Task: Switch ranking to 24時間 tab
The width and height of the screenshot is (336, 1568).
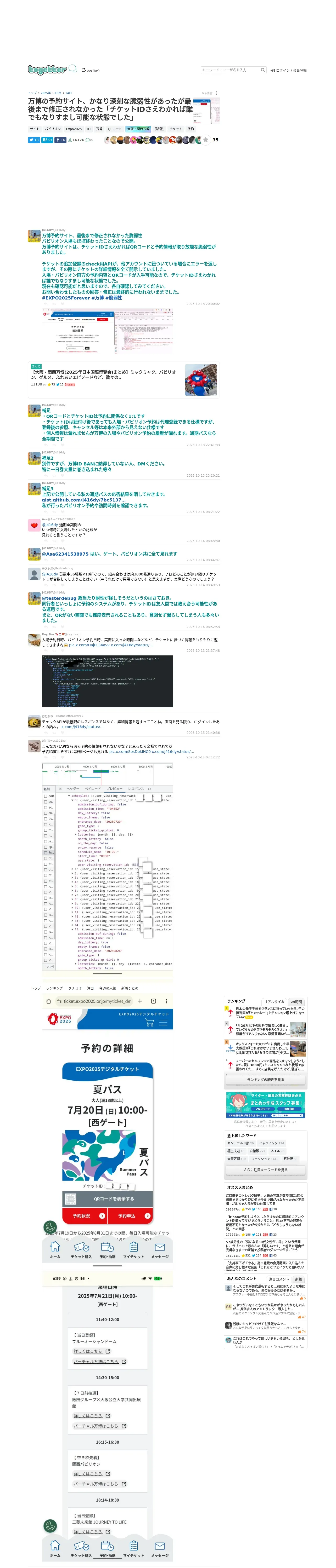Action: point(296,1001)
